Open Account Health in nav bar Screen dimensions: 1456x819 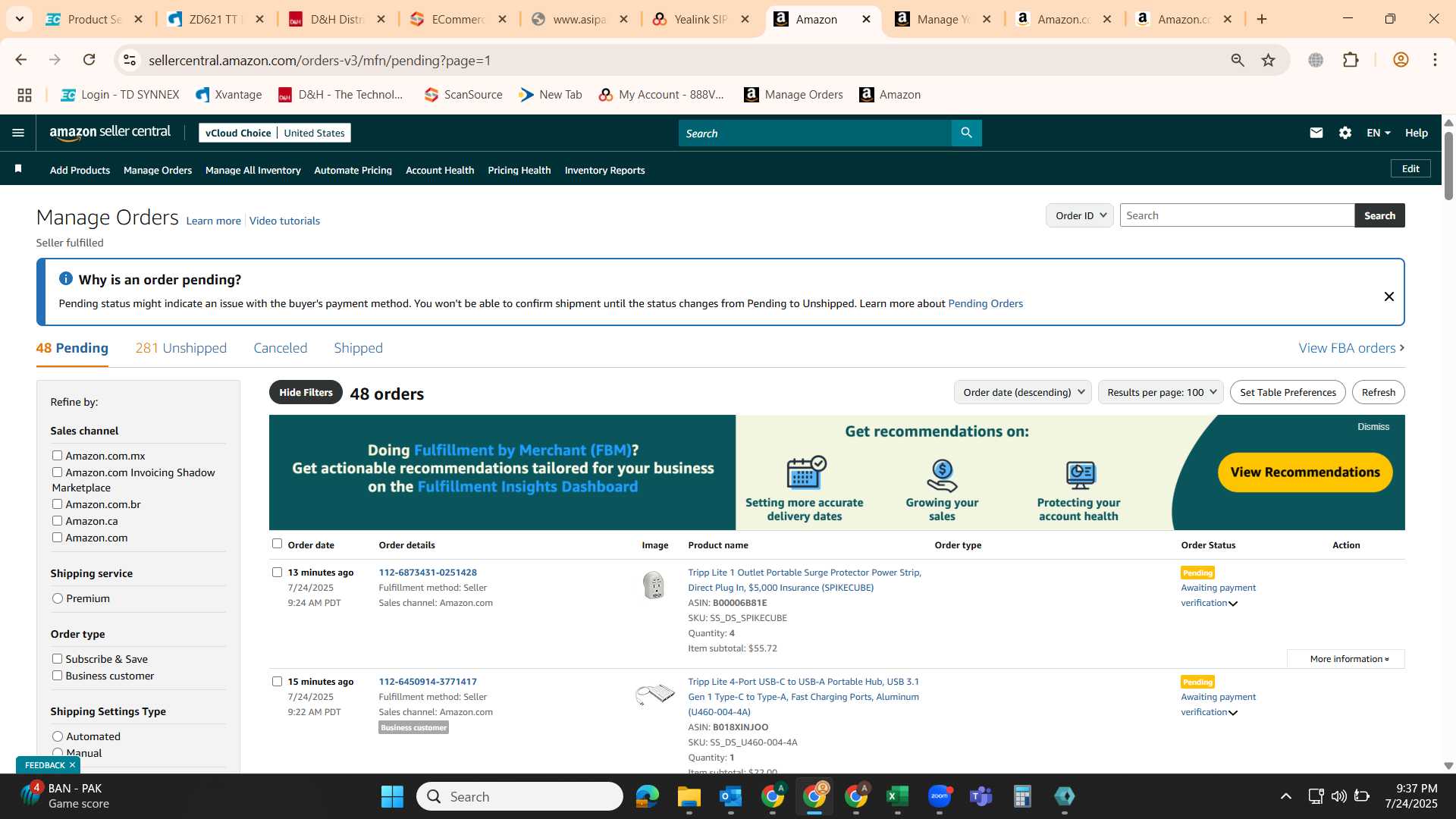(x=440, y=171)
